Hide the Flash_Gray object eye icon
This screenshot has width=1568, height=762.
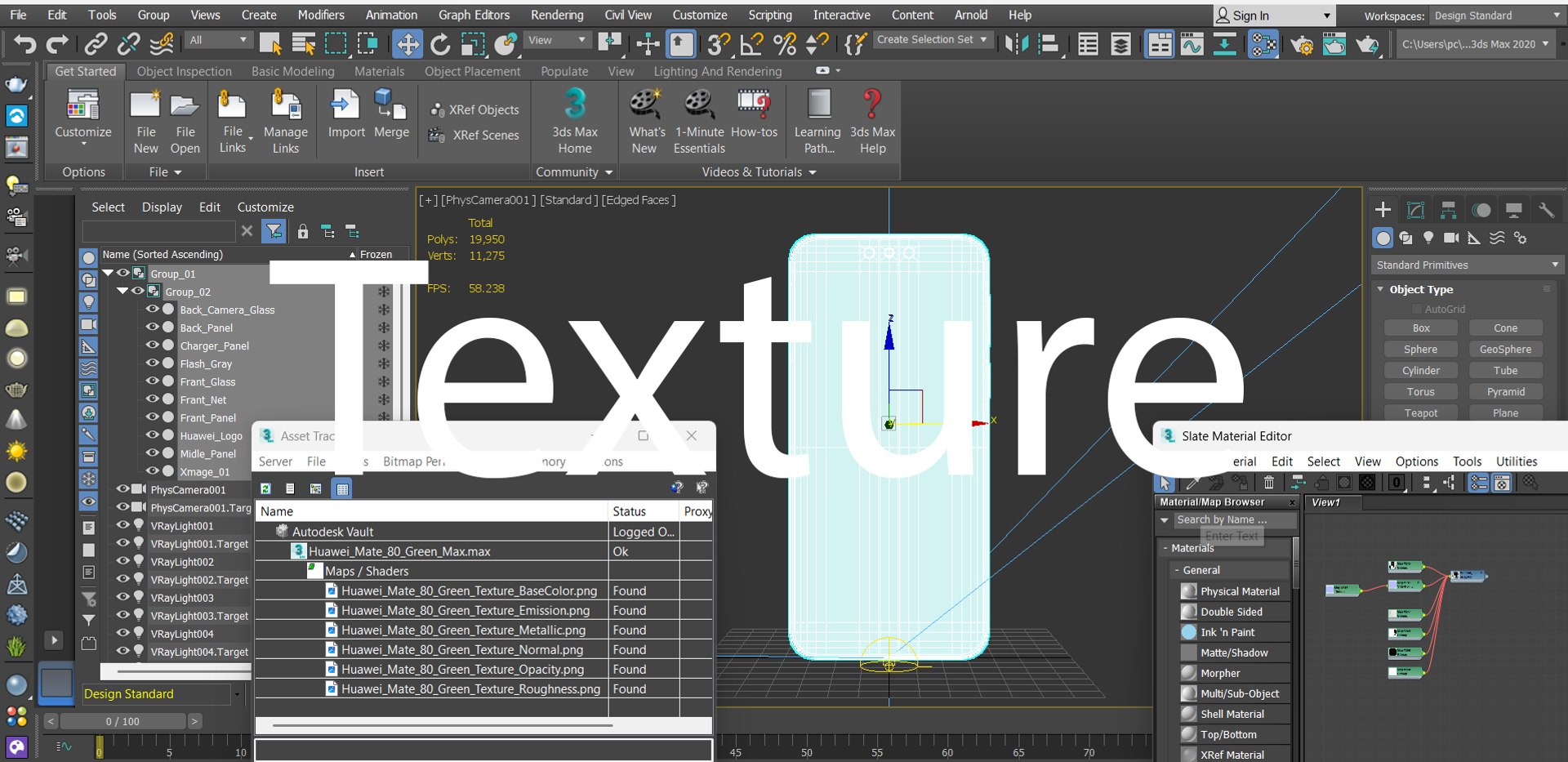click(152, 363)
